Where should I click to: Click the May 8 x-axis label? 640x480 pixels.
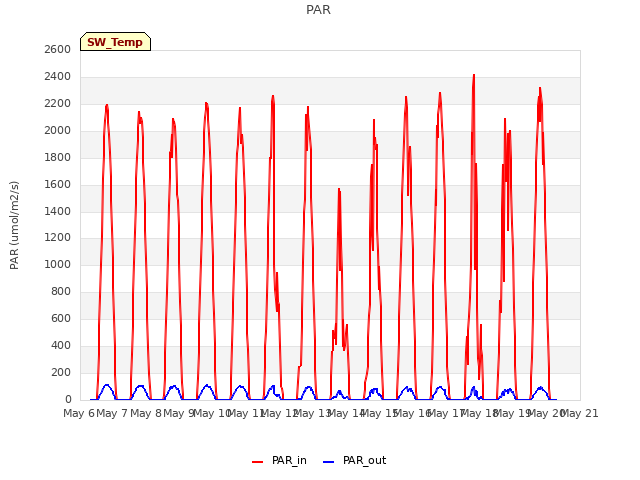tap(146, 413)
